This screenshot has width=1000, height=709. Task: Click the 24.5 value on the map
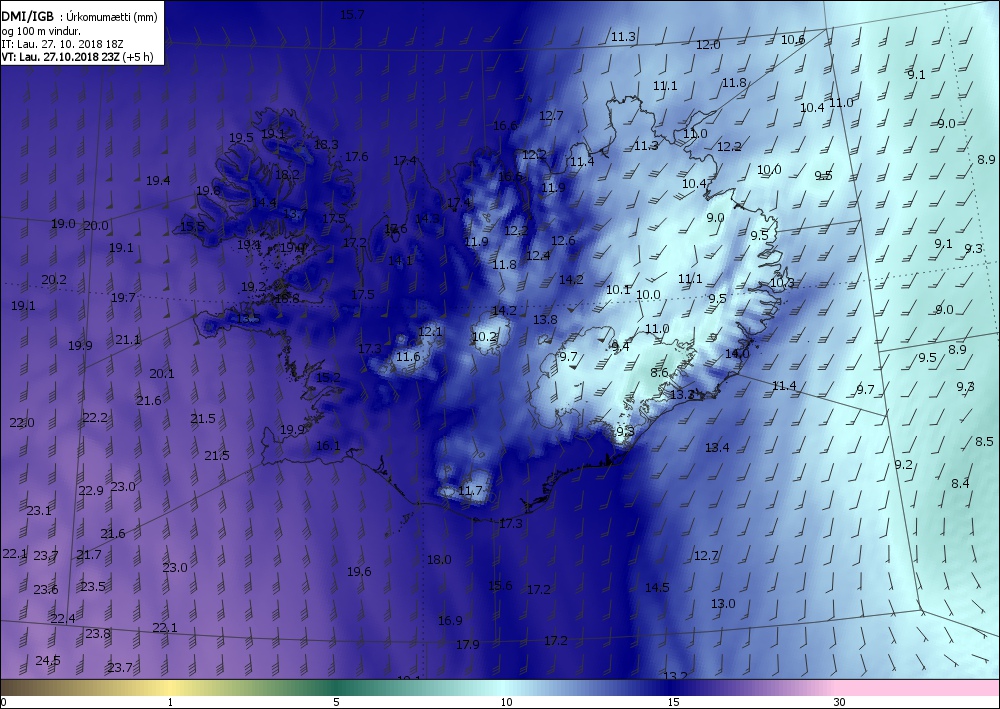tap(48, 660)
